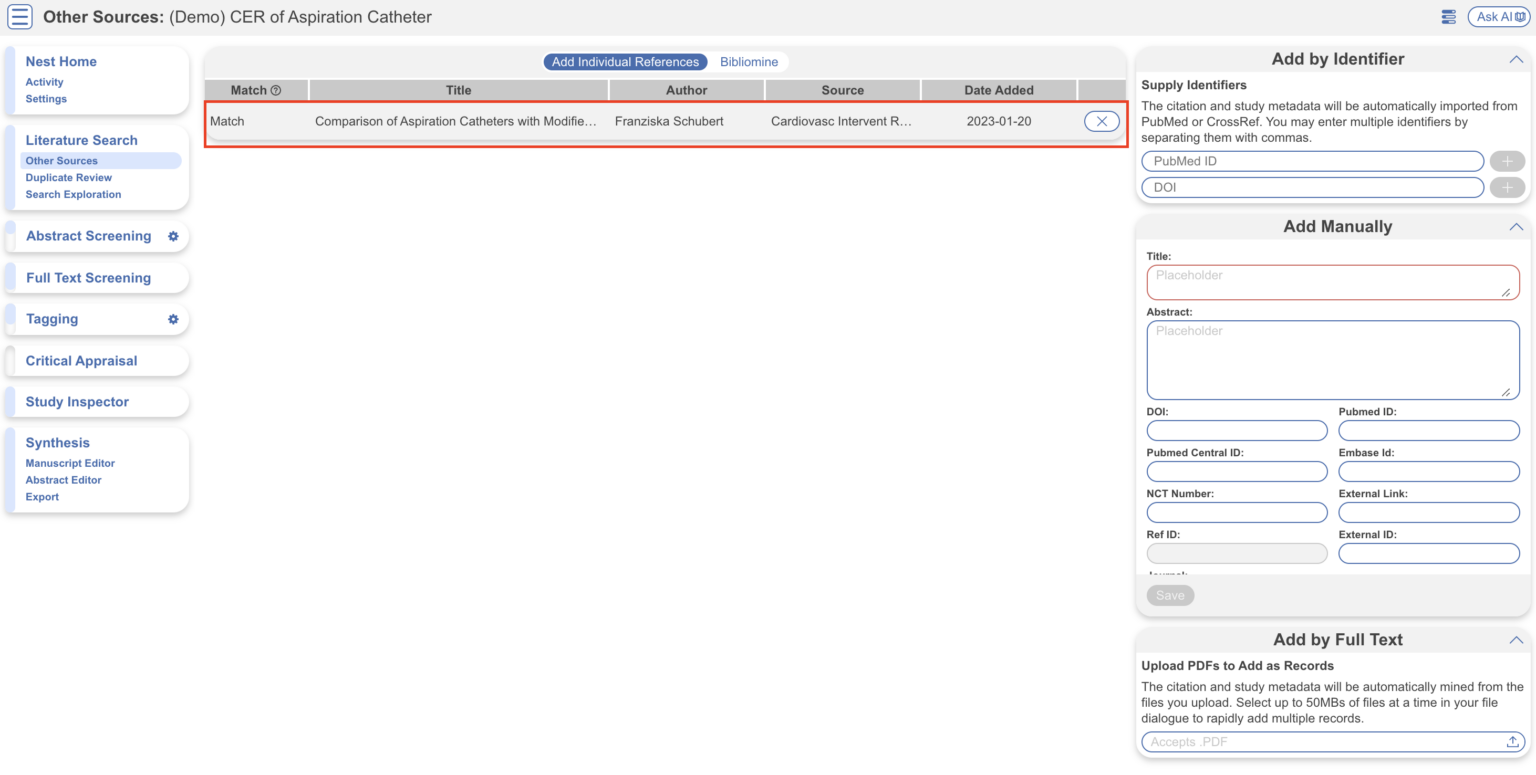
Task: Collapse the Add by Full Text panel
Action: click(1515, 639)
